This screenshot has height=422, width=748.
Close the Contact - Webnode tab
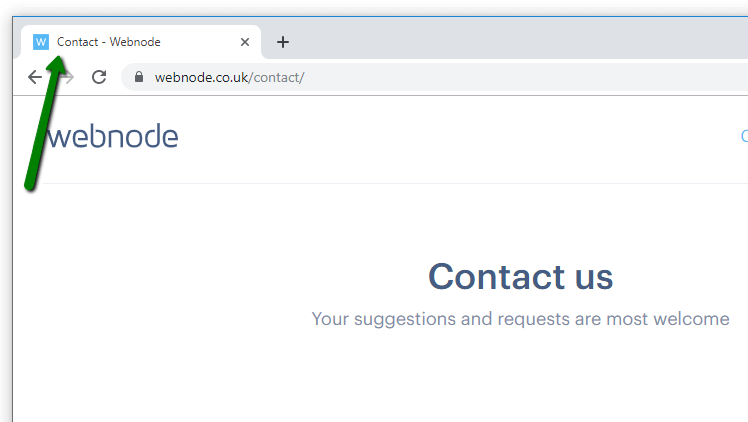pyautogui.click(x=245, y=42)
